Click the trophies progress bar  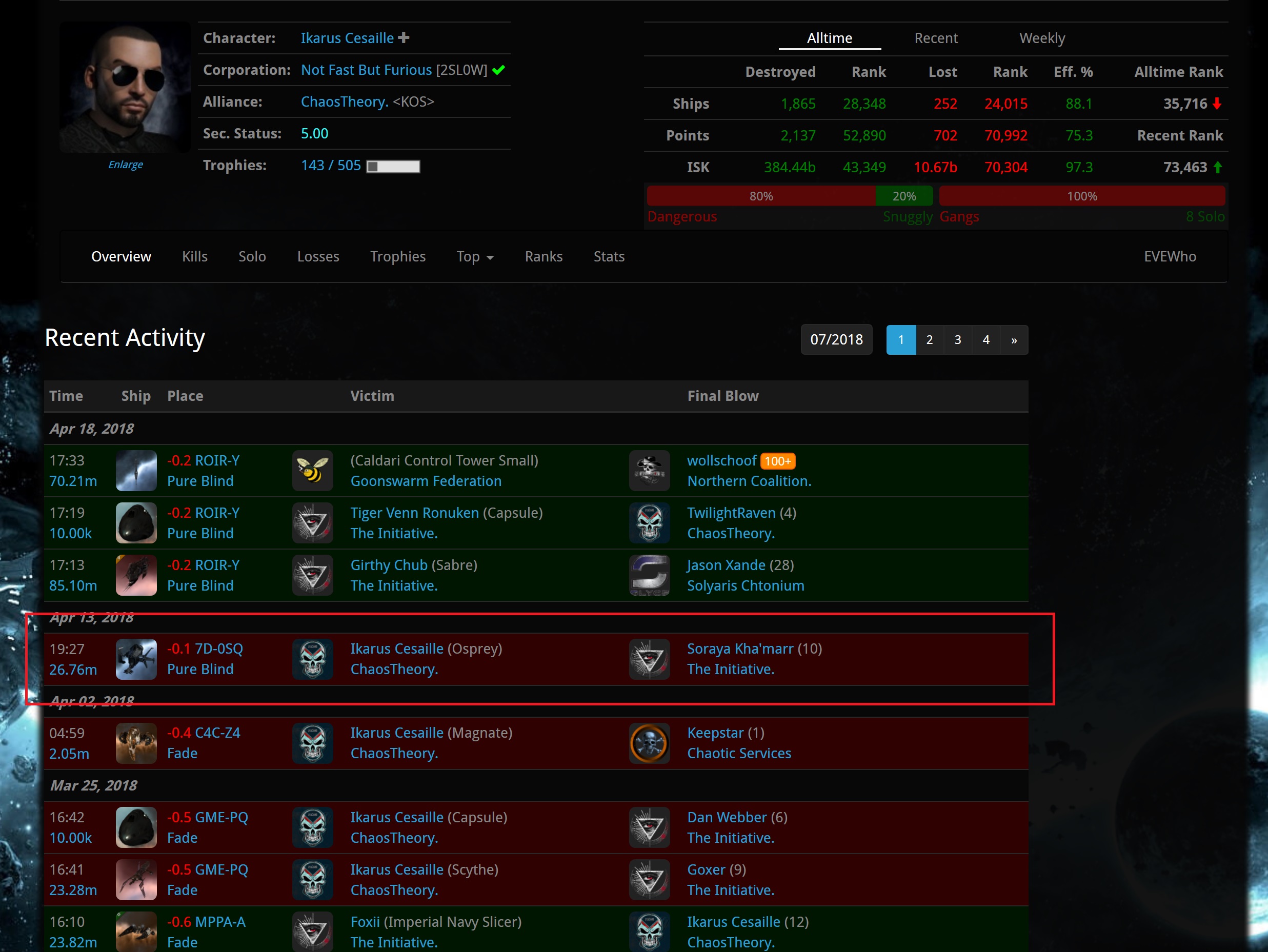coord(393,166)
